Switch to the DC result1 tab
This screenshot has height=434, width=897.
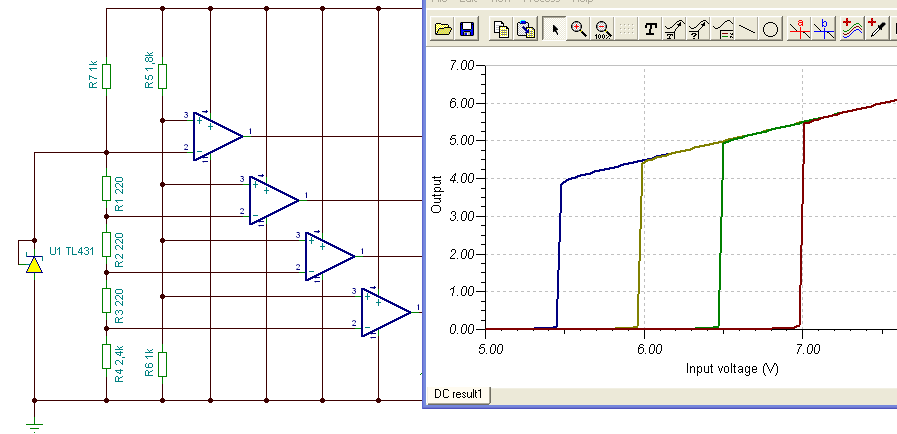point(458,394)
